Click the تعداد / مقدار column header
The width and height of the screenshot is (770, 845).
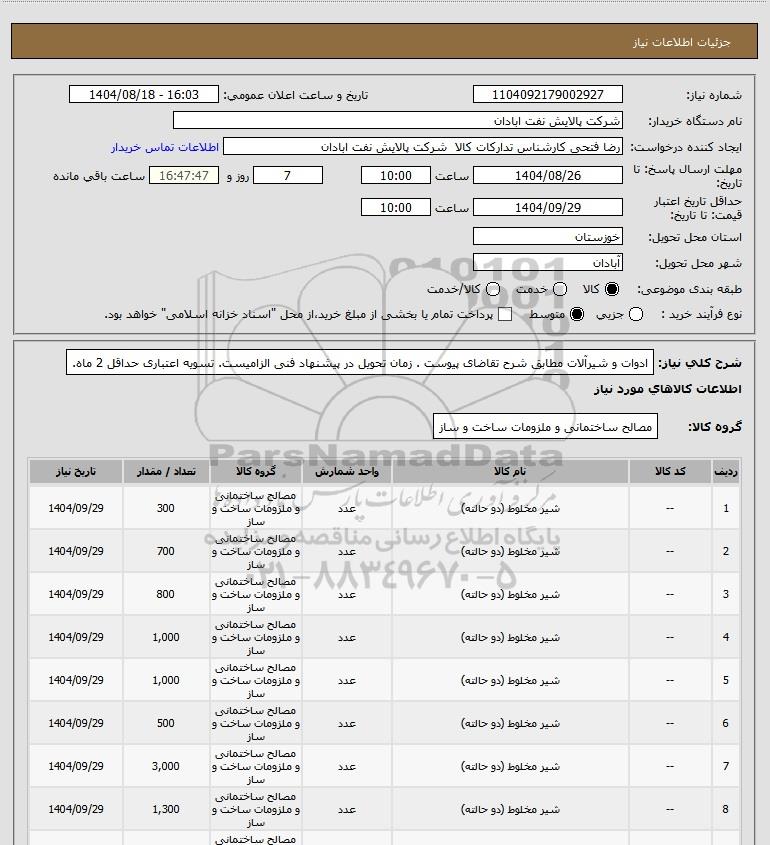(x=166, y=472)
